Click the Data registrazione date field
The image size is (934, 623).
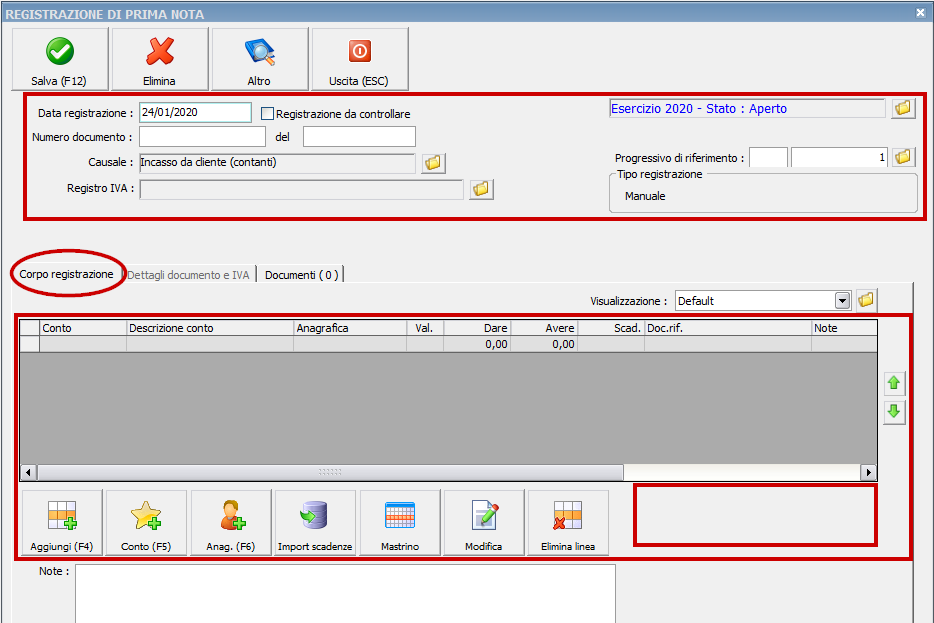[194, 113]
